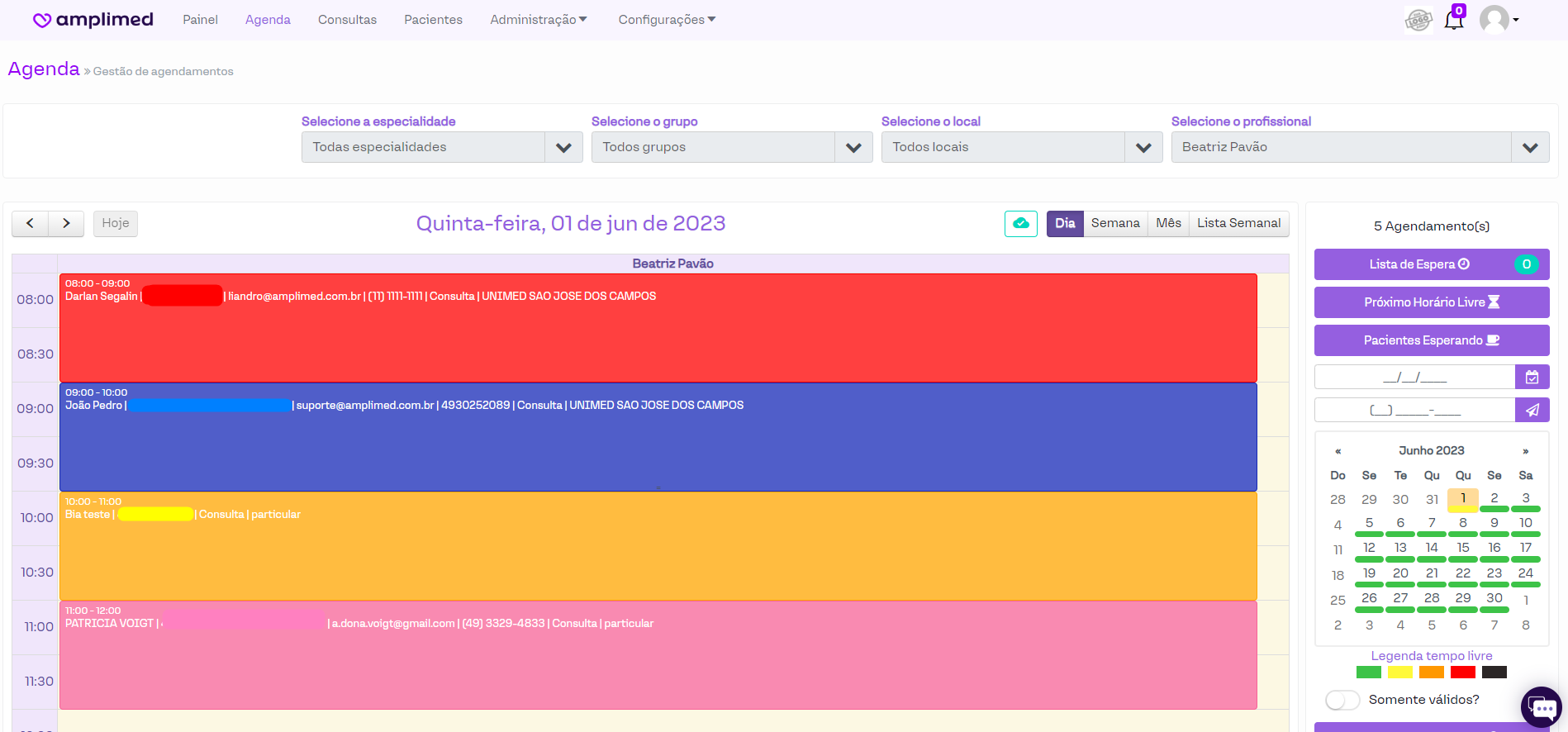The image size is (1568, 732).
Task: Click the green cloud sync icon
Action: (1020, 224)
